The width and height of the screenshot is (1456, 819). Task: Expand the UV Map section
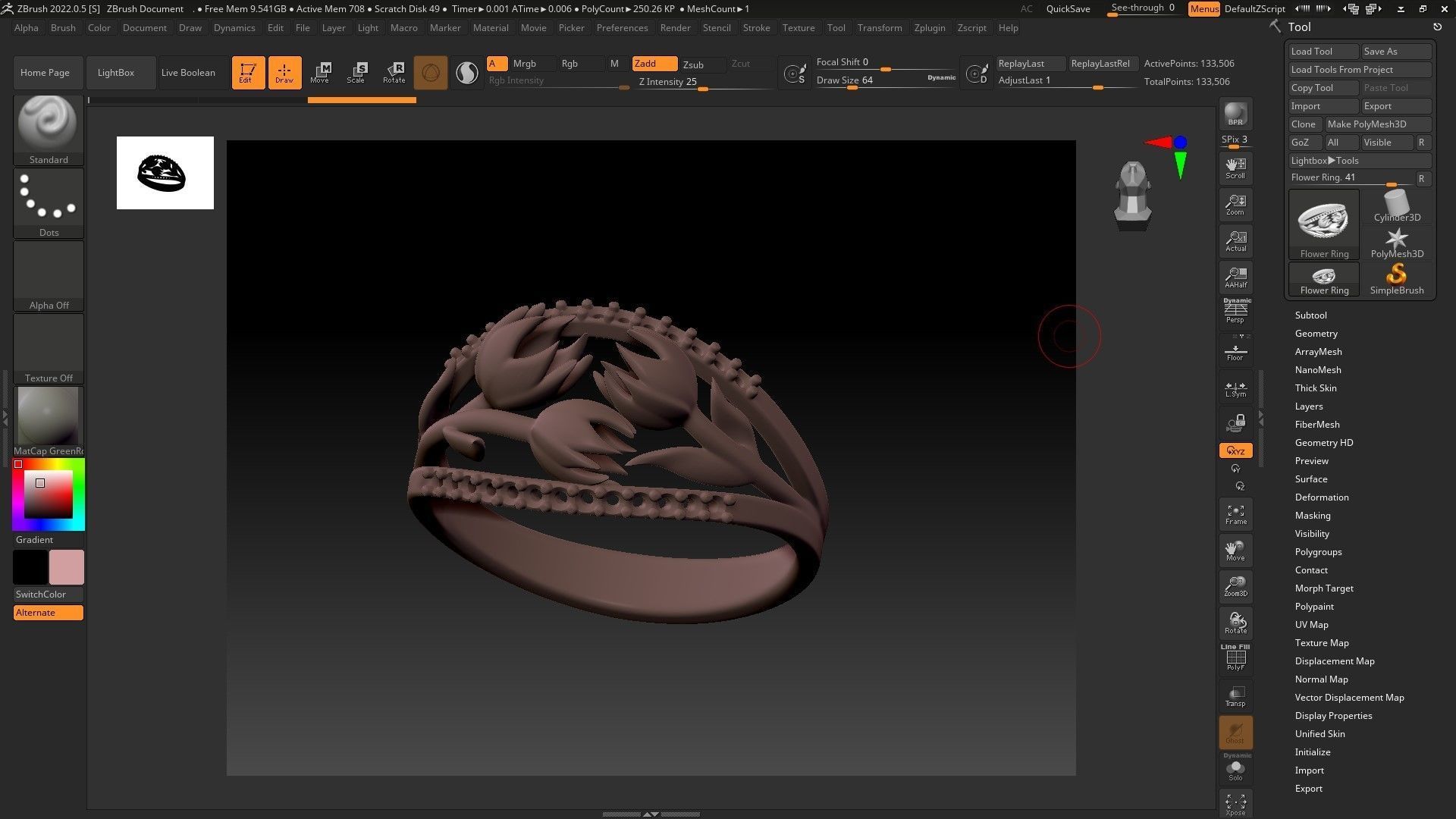[x=1311, y=624]
